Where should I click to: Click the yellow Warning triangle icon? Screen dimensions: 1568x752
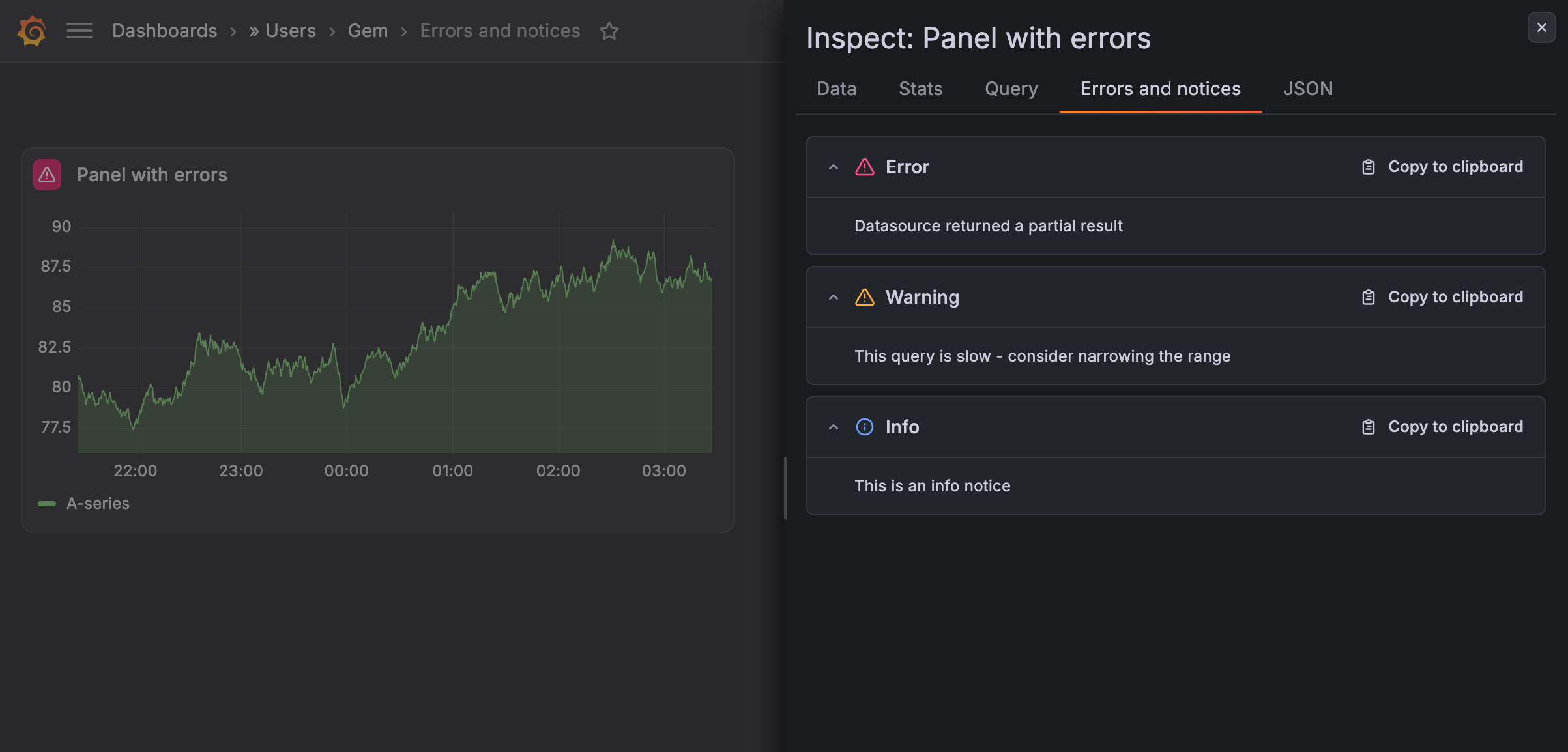864,297
